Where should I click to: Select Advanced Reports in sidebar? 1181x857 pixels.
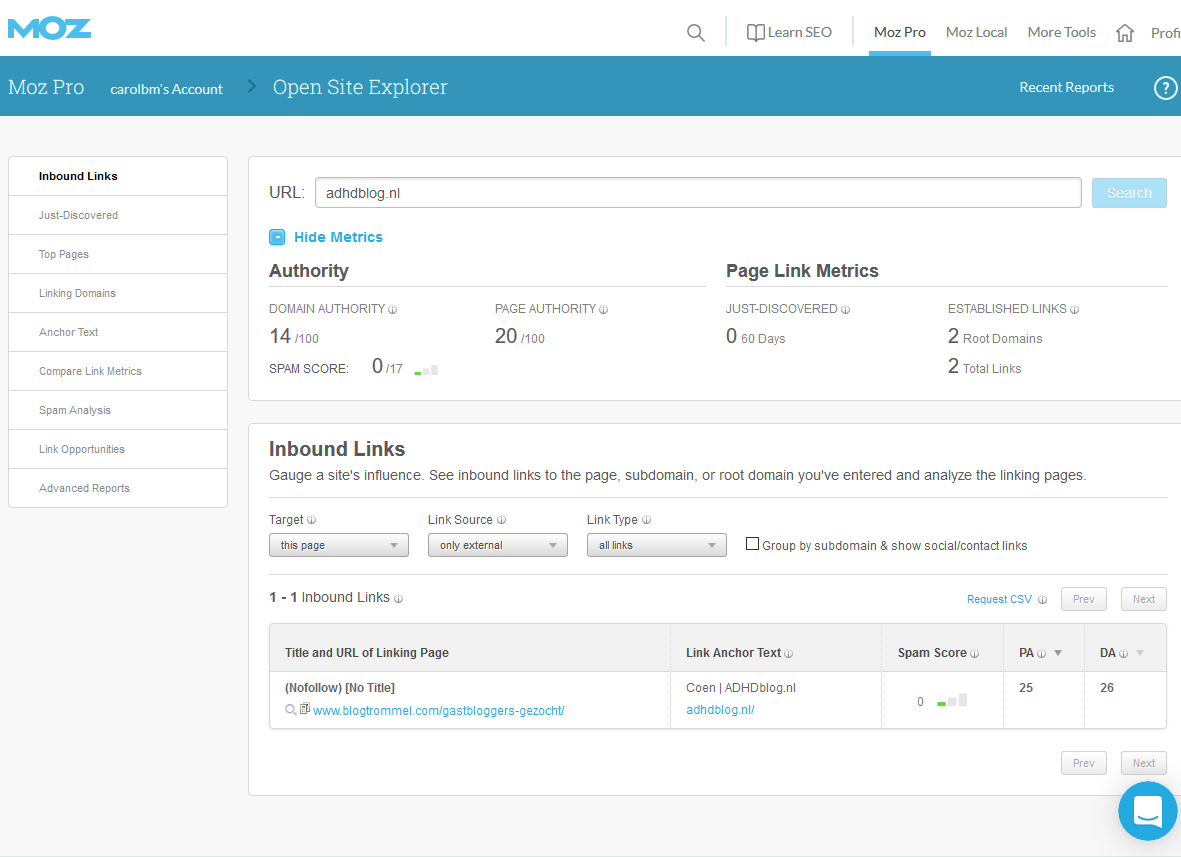(118, 488)
